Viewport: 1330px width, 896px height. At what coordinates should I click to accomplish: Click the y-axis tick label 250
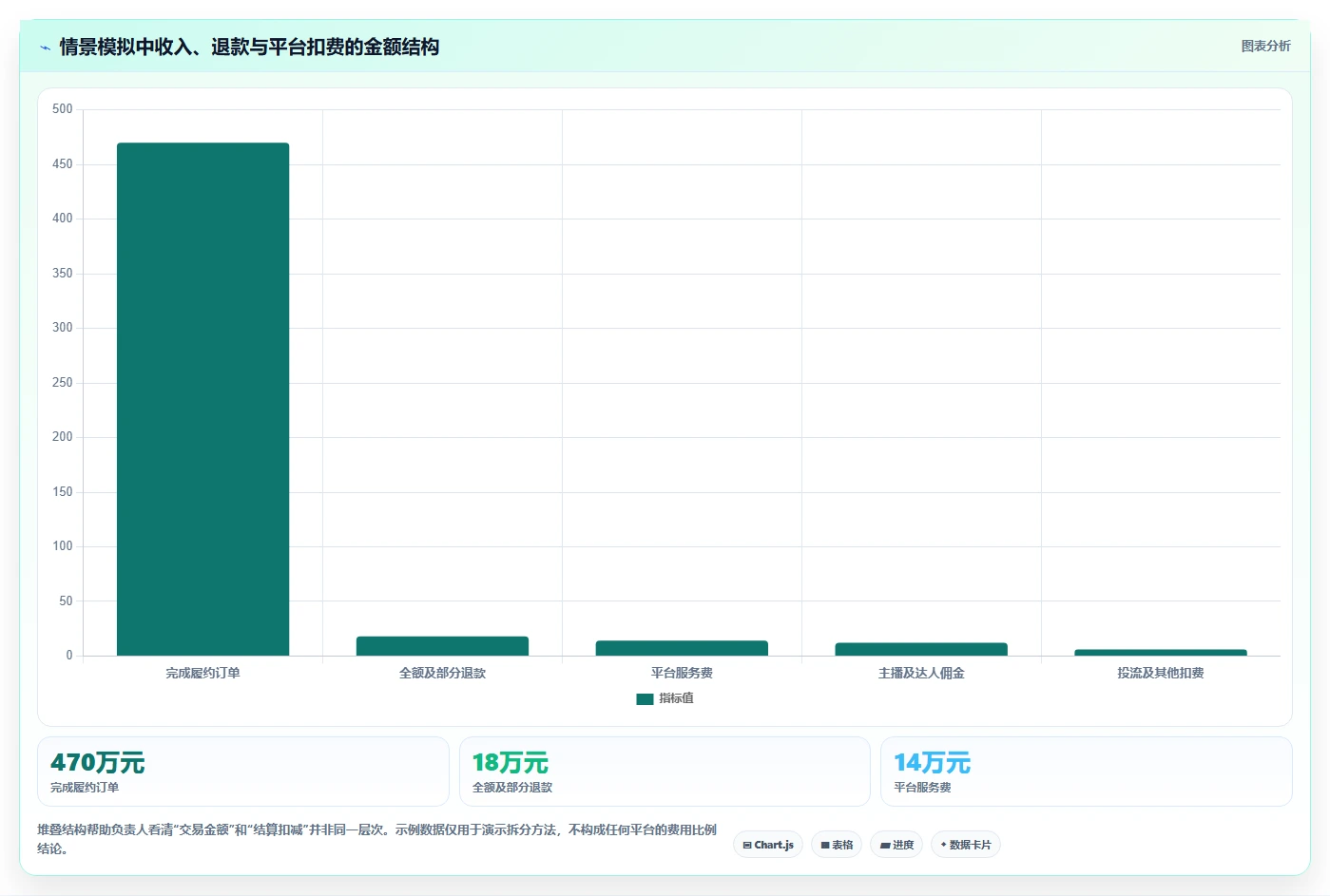63,383
